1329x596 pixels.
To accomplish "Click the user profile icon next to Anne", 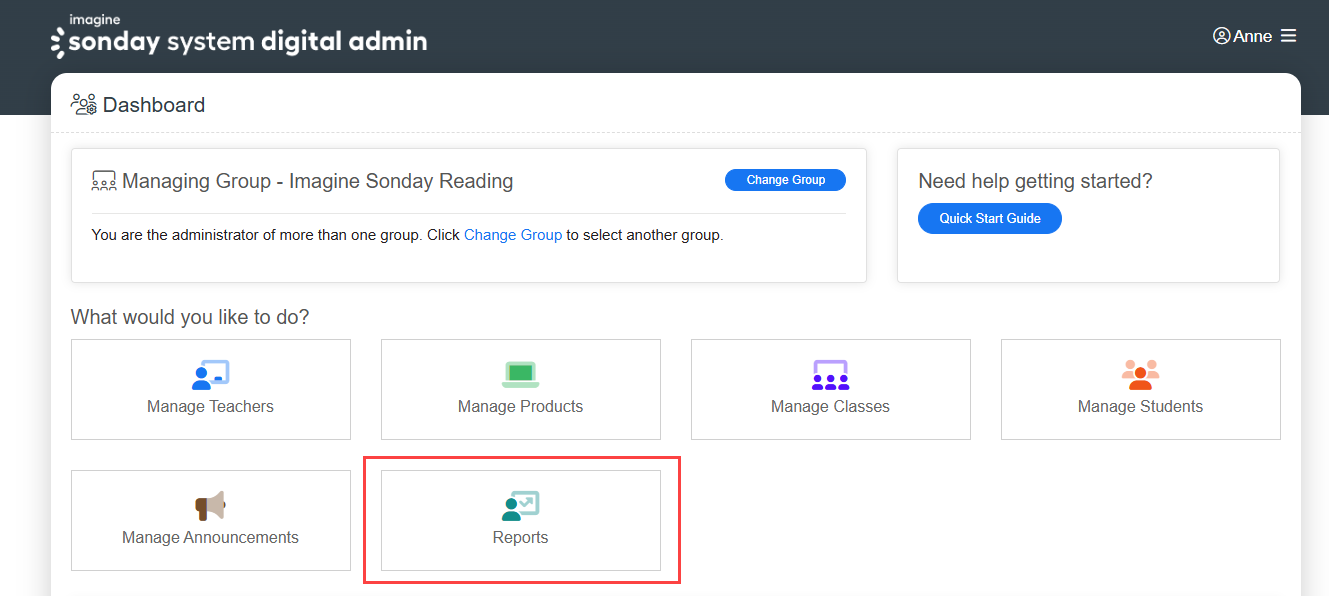I will pyautogui.click(x=1221, y=36).
